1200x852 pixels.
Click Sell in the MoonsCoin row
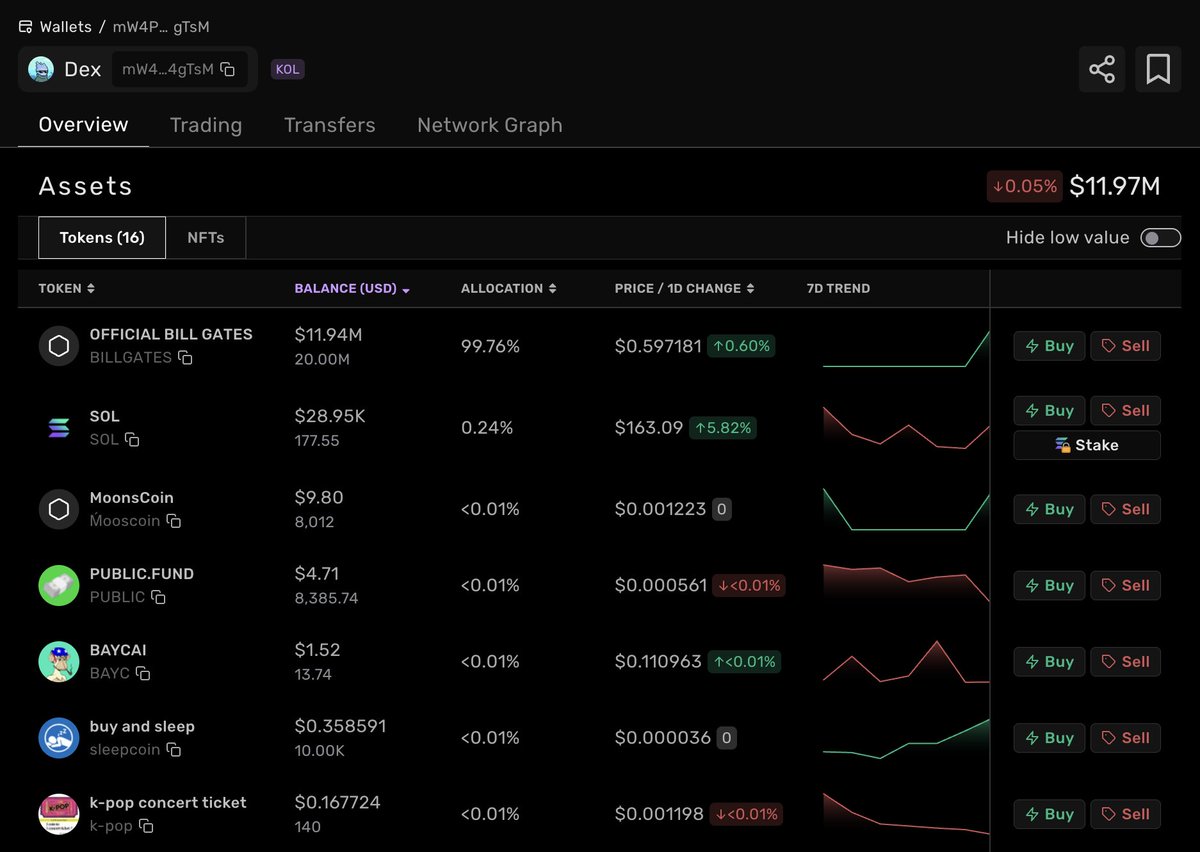[x=1125, y=509]
